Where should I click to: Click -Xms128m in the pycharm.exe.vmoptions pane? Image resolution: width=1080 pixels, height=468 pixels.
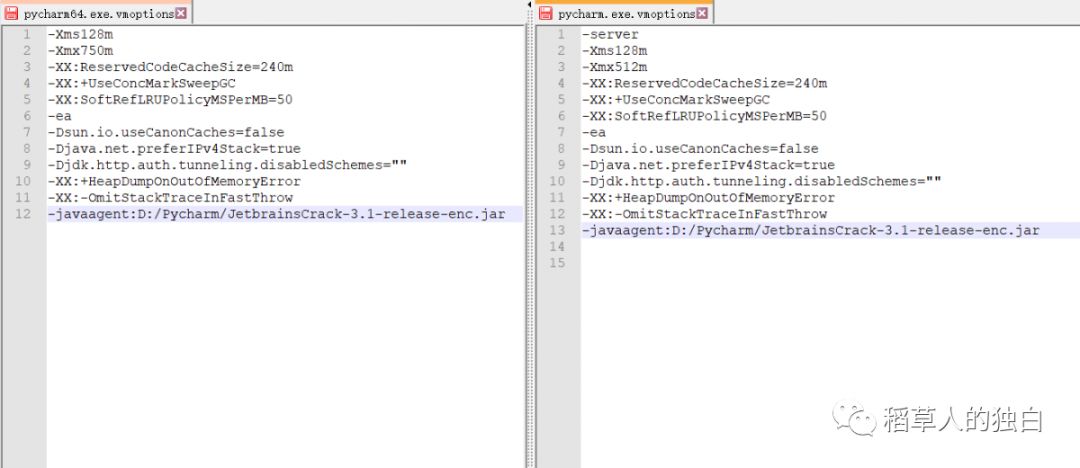pos(614,50)
